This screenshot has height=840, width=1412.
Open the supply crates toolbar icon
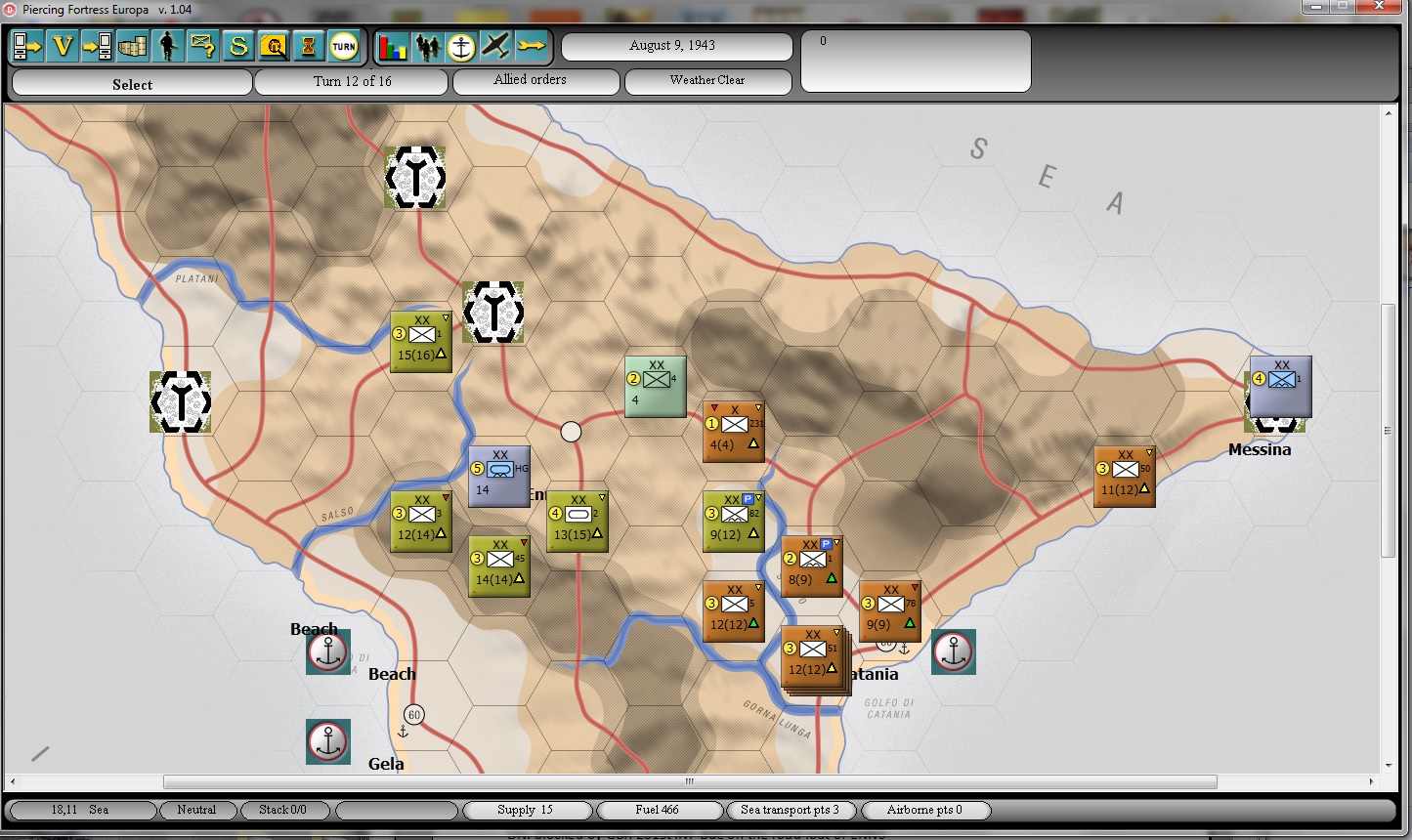(x=133, y=46)
